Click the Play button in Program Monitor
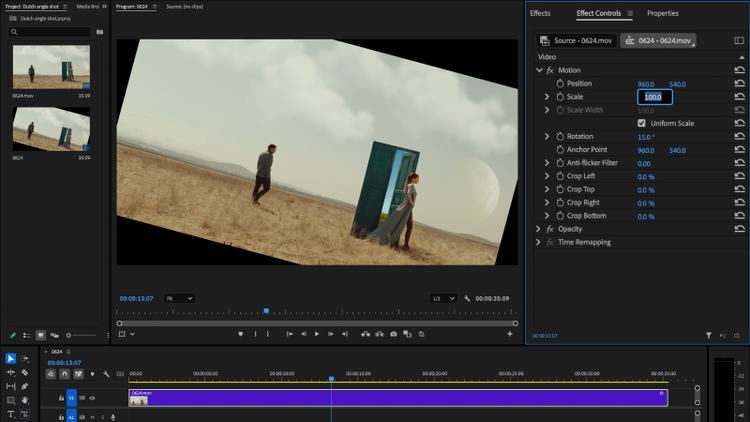The width and height of the screenshot is (750, 422). click(317, 334)
